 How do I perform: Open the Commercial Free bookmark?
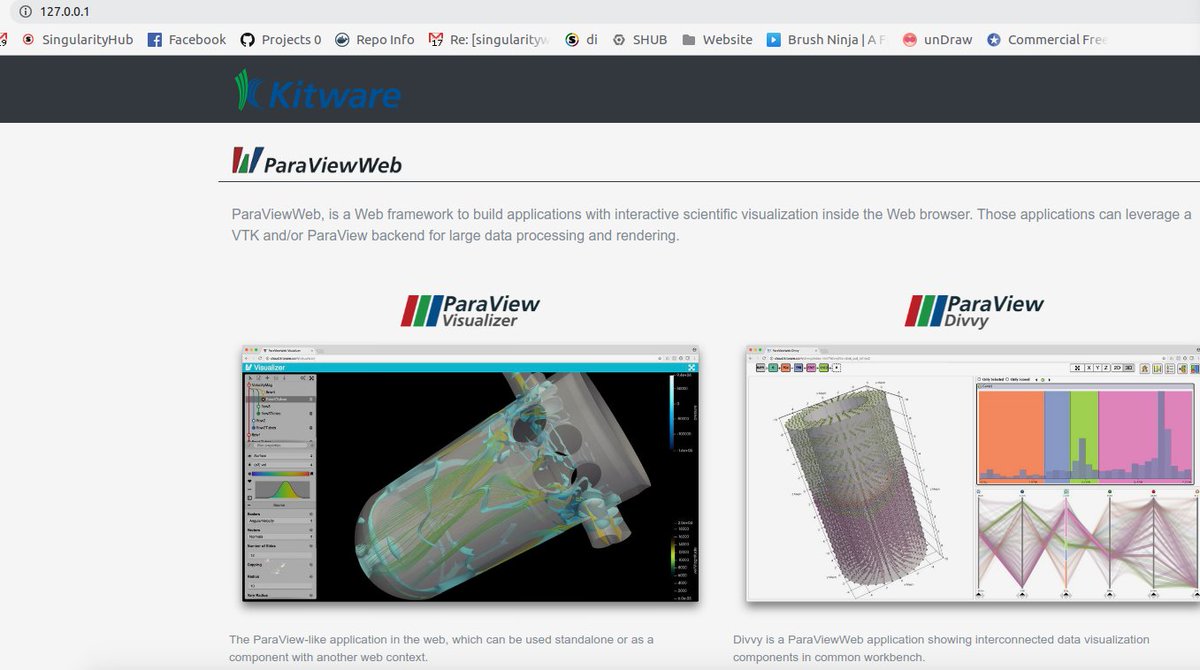coord(1047,40)
